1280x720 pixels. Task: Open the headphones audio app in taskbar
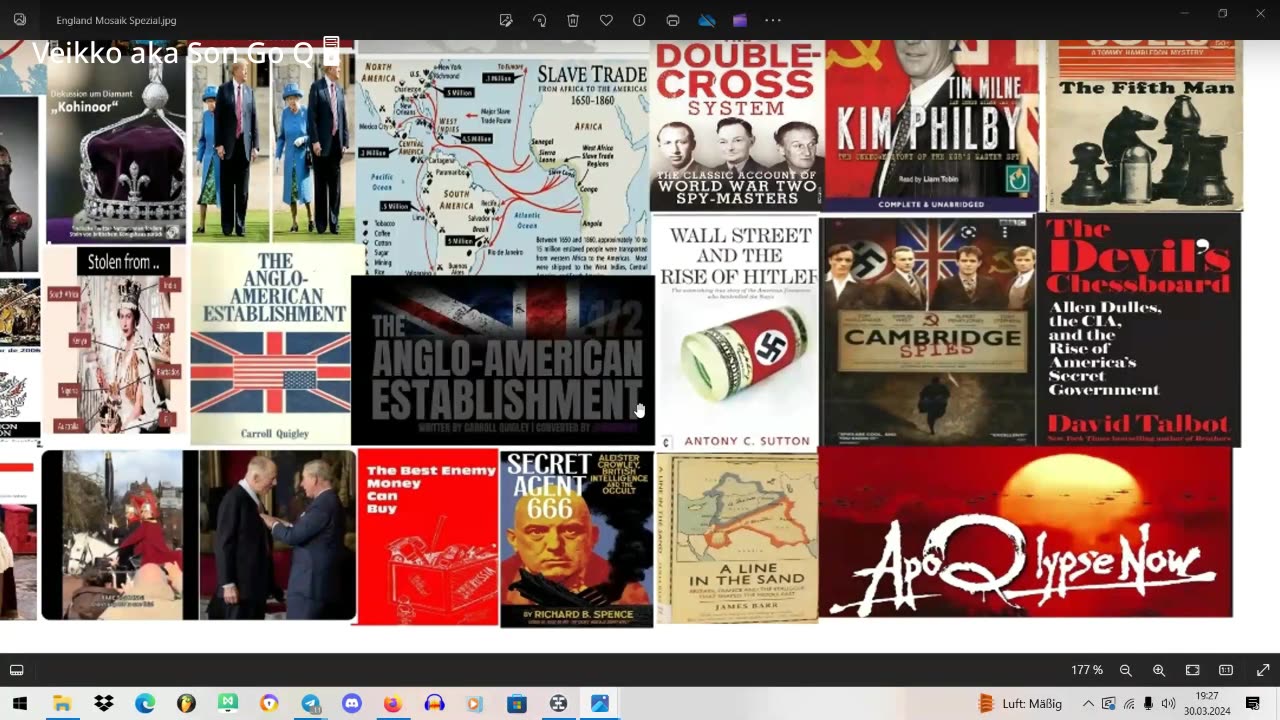[x=434, y=704]
